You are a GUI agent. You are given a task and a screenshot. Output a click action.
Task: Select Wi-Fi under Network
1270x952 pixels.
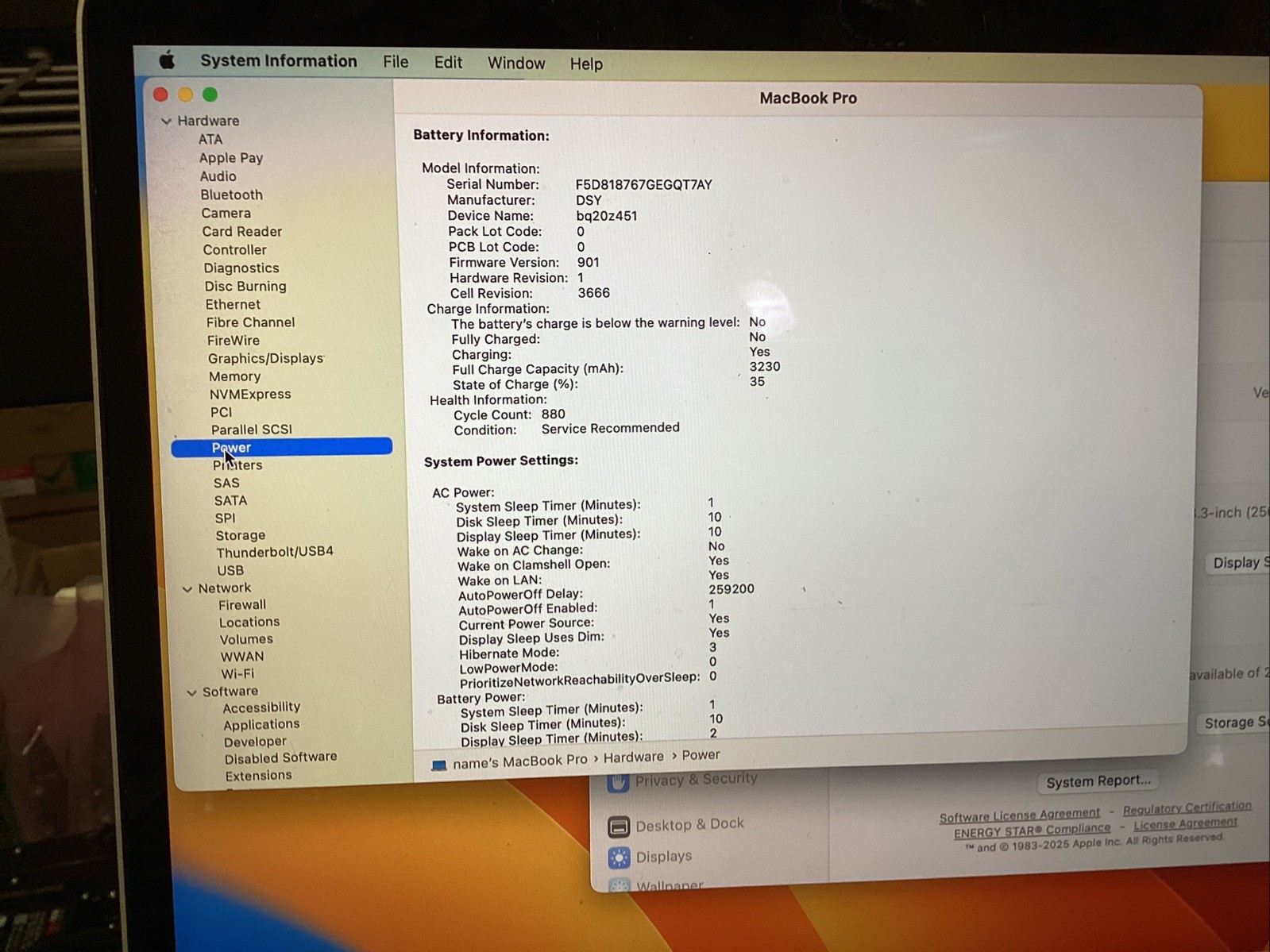click(237, 674)
